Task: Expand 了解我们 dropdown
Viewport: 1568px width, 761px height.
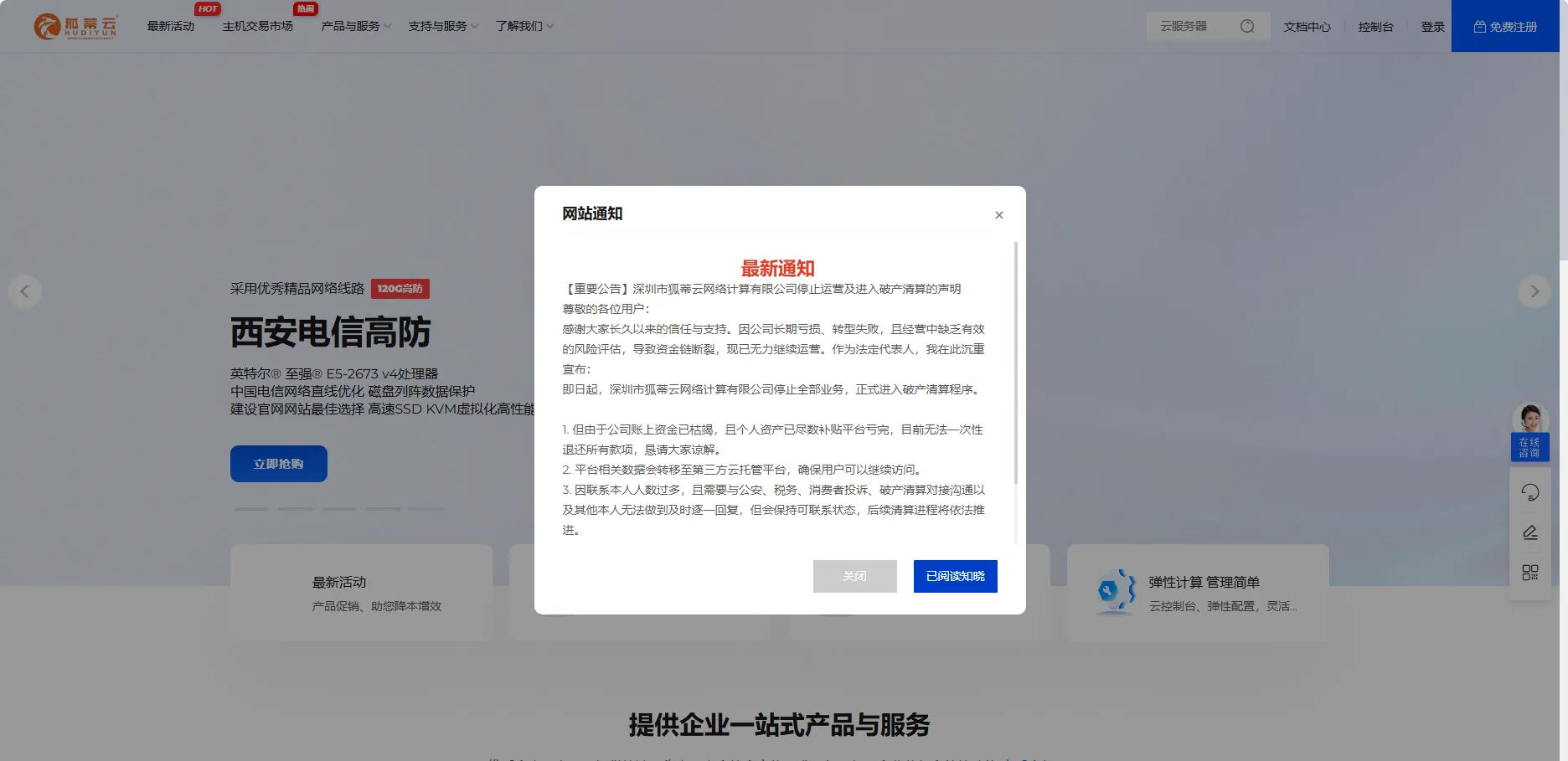Action: [x=524, y=27]
